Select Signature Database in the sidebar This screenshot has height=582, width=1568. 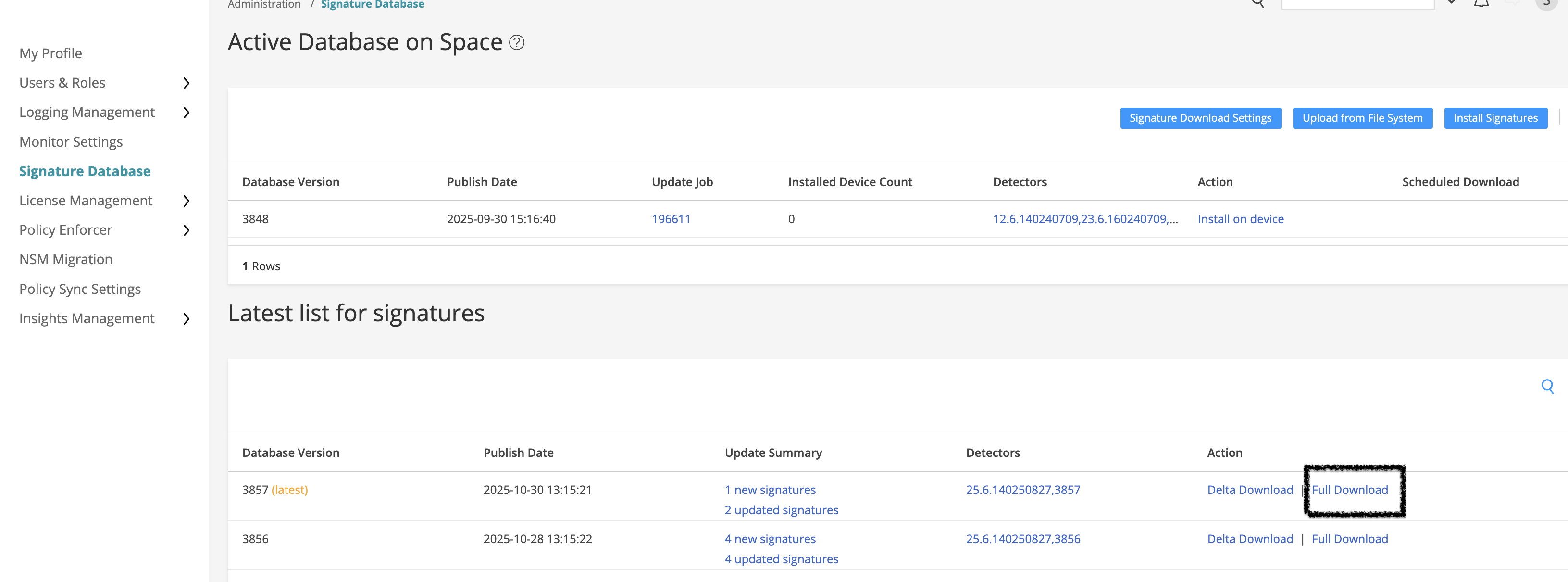coord(85,171)
